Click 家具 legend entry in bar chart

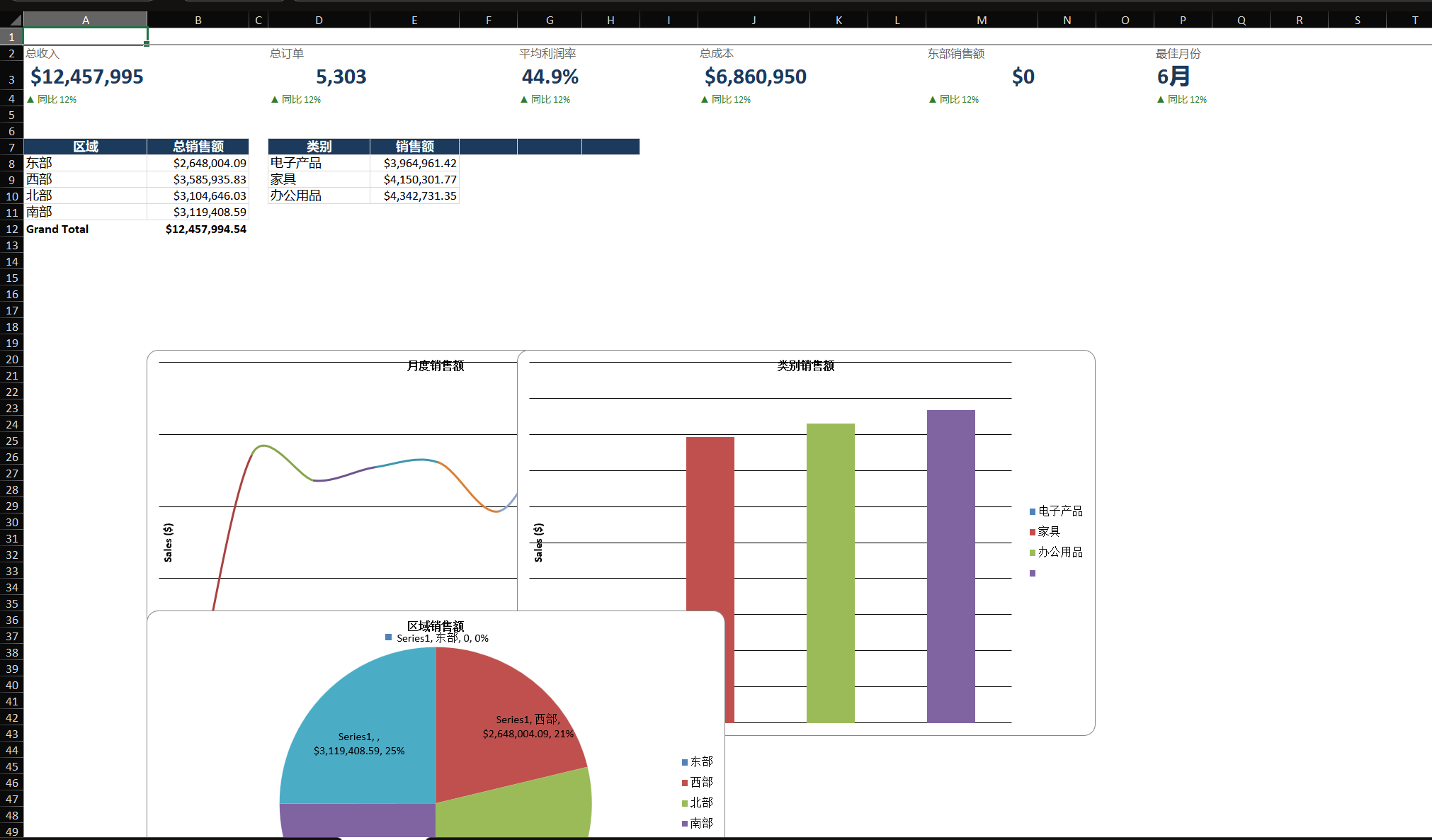(1045, 532)
